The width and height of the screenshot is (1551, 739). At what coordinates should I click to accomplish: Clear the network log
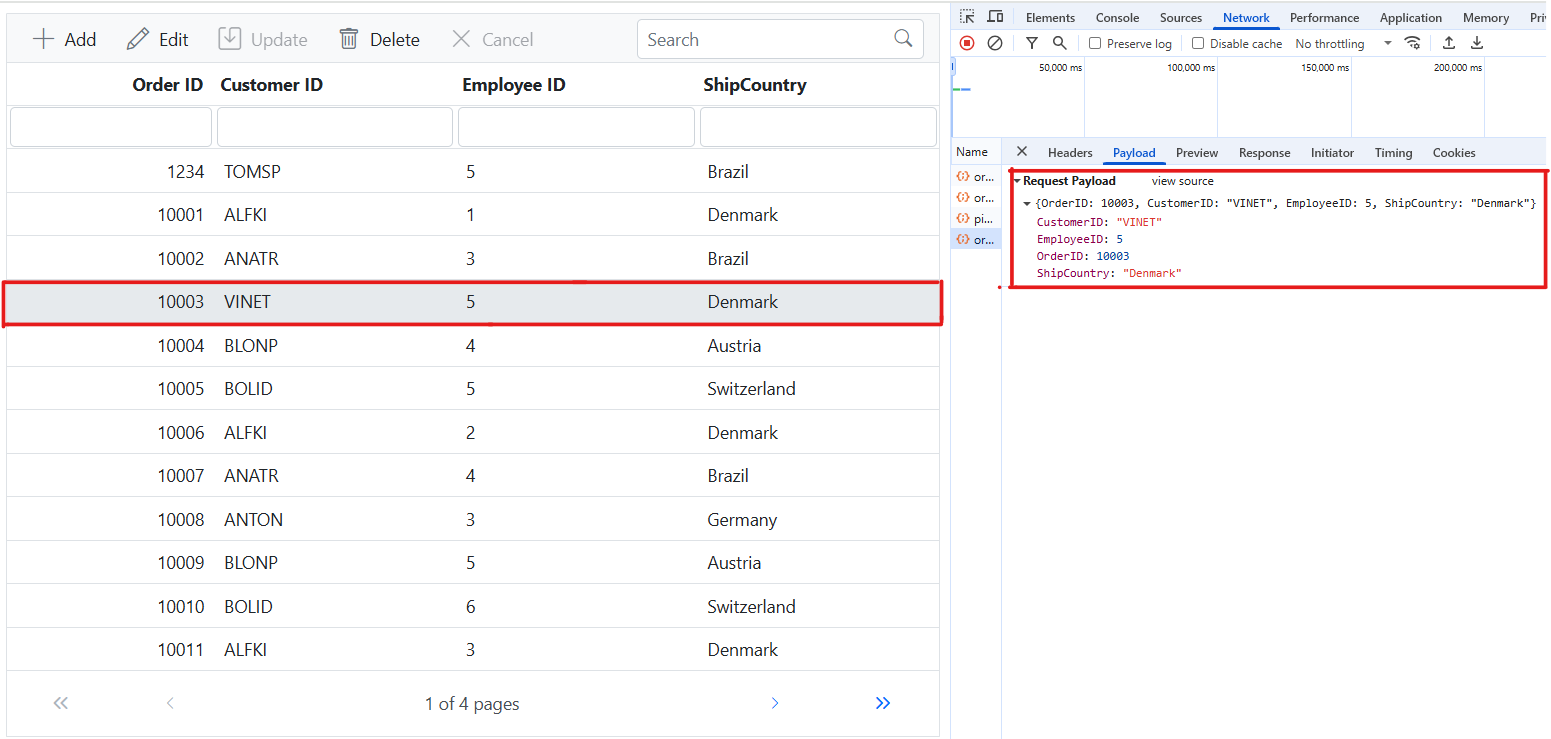pos(995,43)
